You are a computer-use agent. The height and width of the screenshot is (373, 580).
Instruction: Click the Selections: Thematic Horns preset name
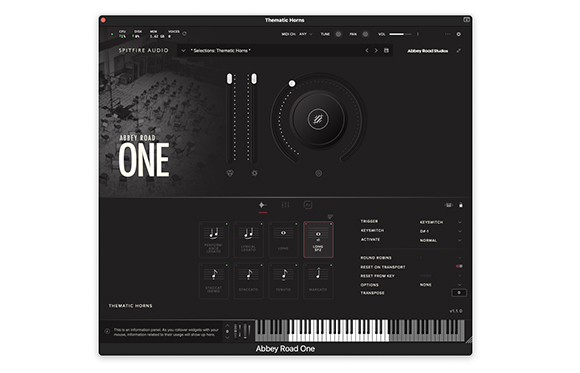[x=220, y=51]
